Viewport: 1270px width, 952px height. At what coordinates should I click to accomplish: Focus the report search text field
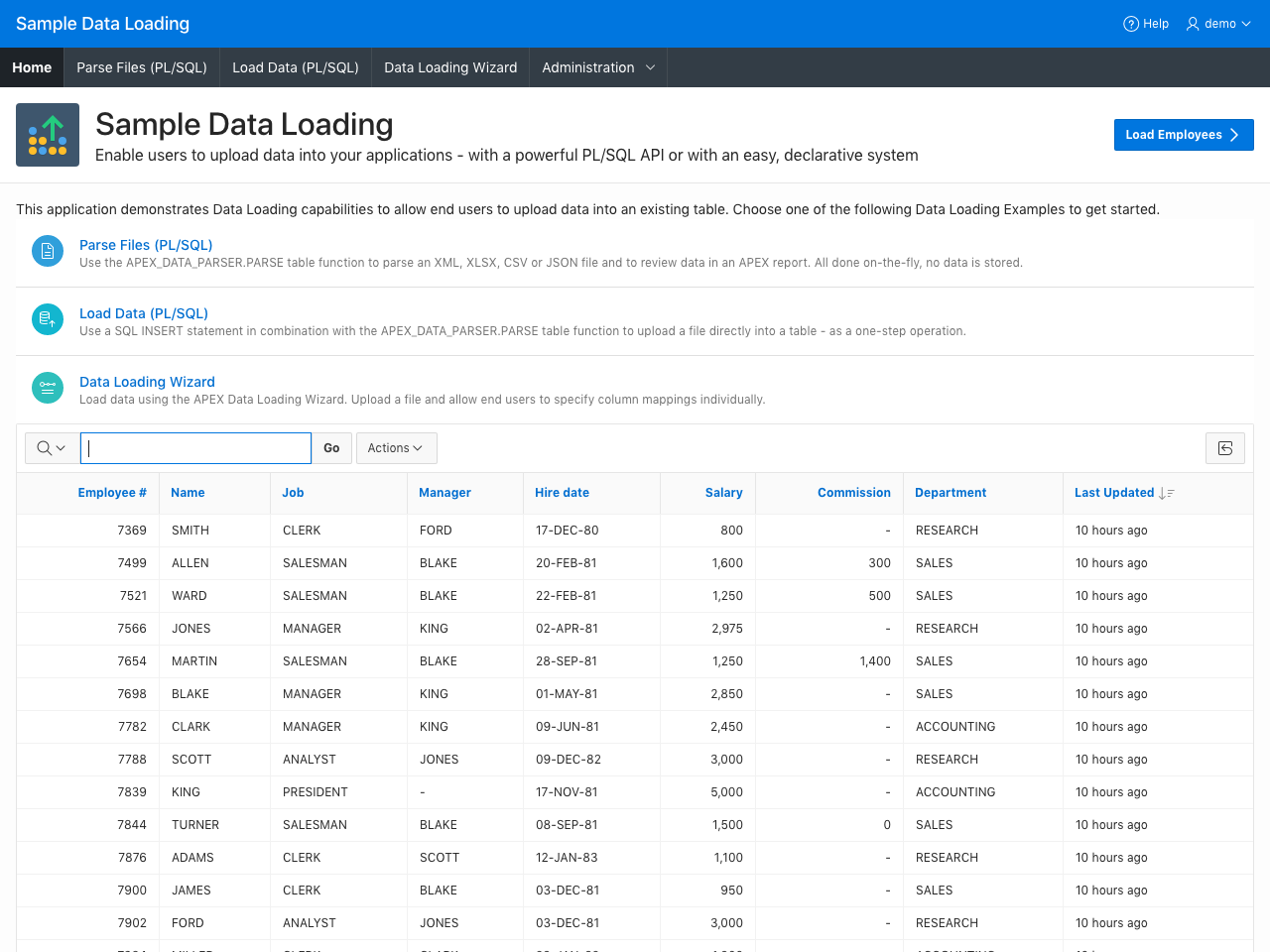click(195, 448)
